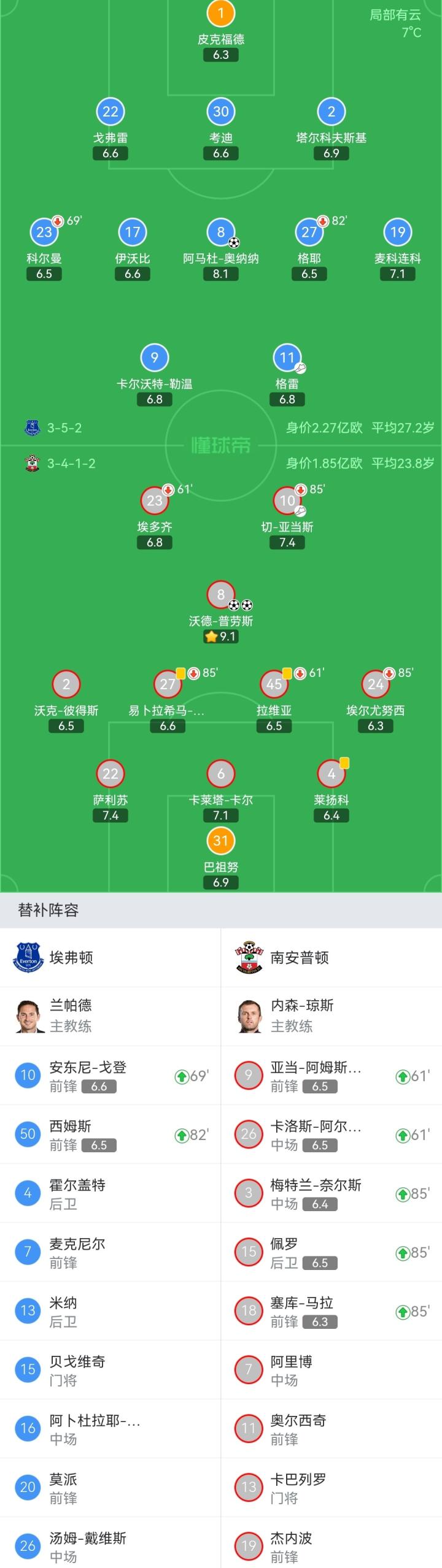Open 切-亚当斯 number 10 player badge
Viewport: 442px width, 1568px height.
point(287,501)
